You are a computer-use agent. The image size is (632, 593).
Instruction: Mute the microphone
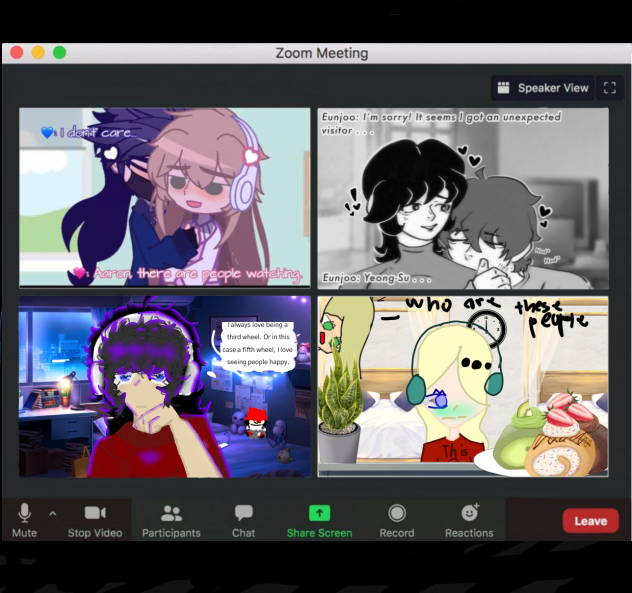click(x=24, y=520)
